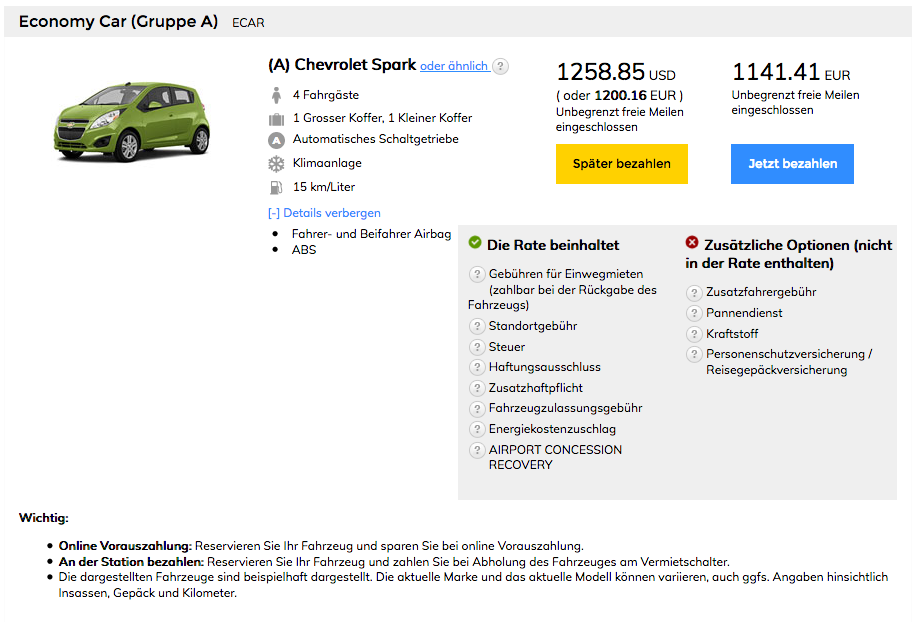Open info icon beside Pannendienst

694,313
